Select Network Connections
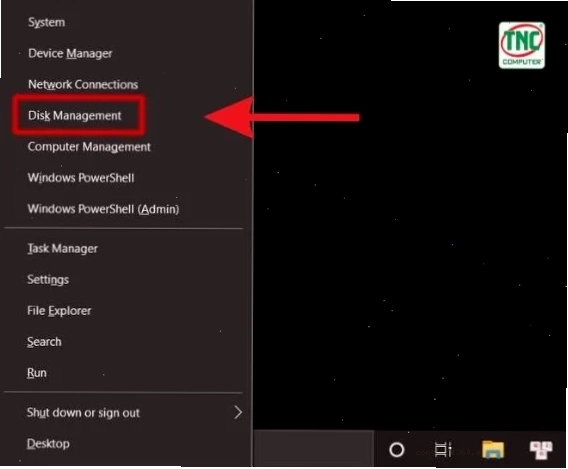The image size is (568, 469). (83, 84)
